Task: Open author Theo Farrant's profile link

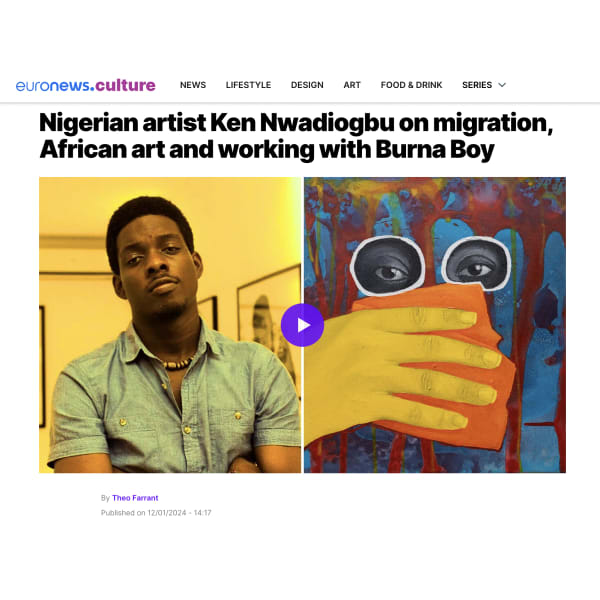Action: click(135, 498)
